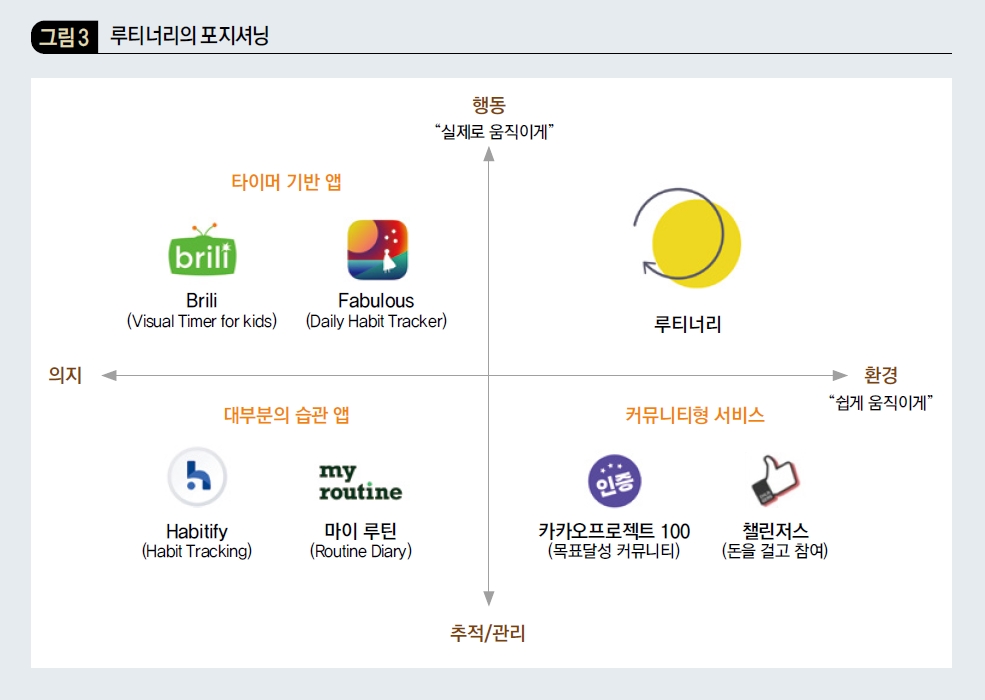The height and width of the screenshot is (700, 985).
Task: Click the 루티너리 name under yellow logo
Action: coord(687,324)
